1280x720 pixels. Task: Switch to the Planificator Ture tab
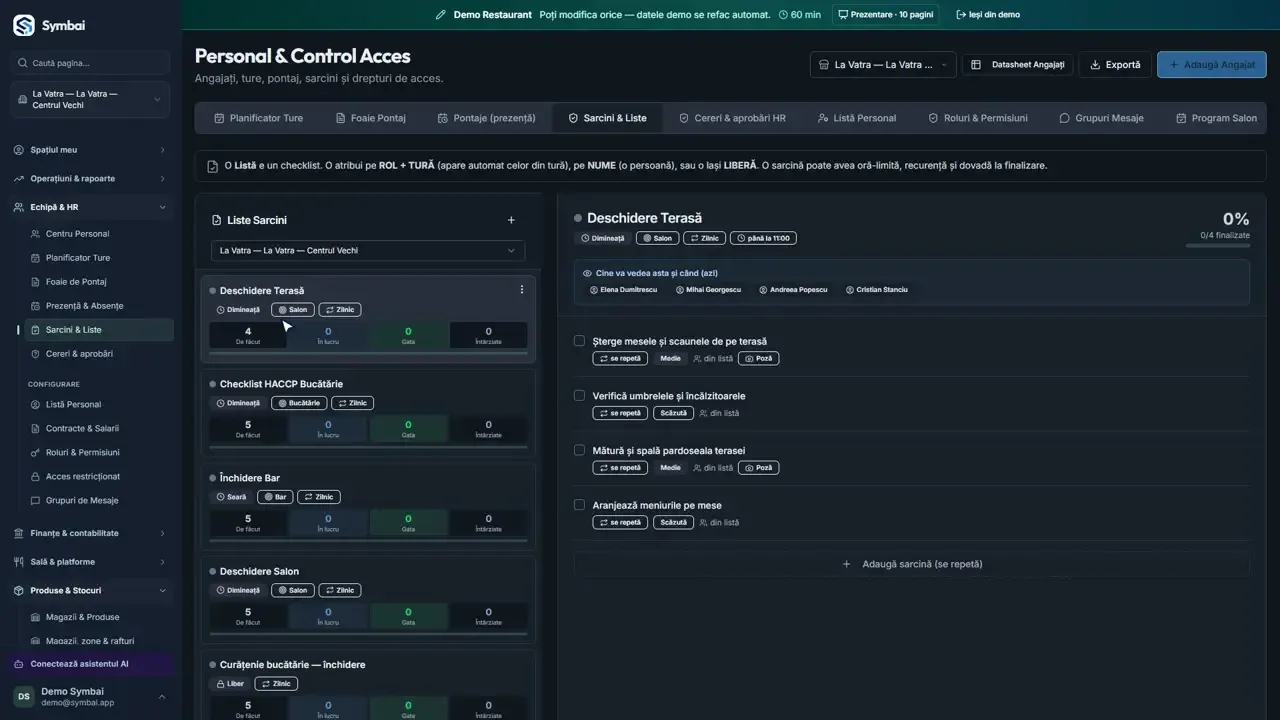tap(258, 118)
